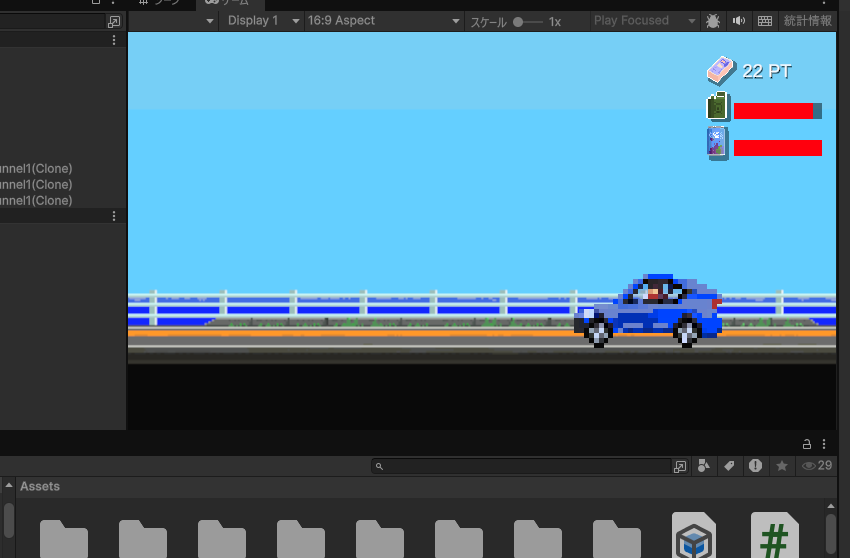Image resolution: width=850 pixels, height=558 pixels.
Task: Open the search by import log type icon
Action: (756, 466)
